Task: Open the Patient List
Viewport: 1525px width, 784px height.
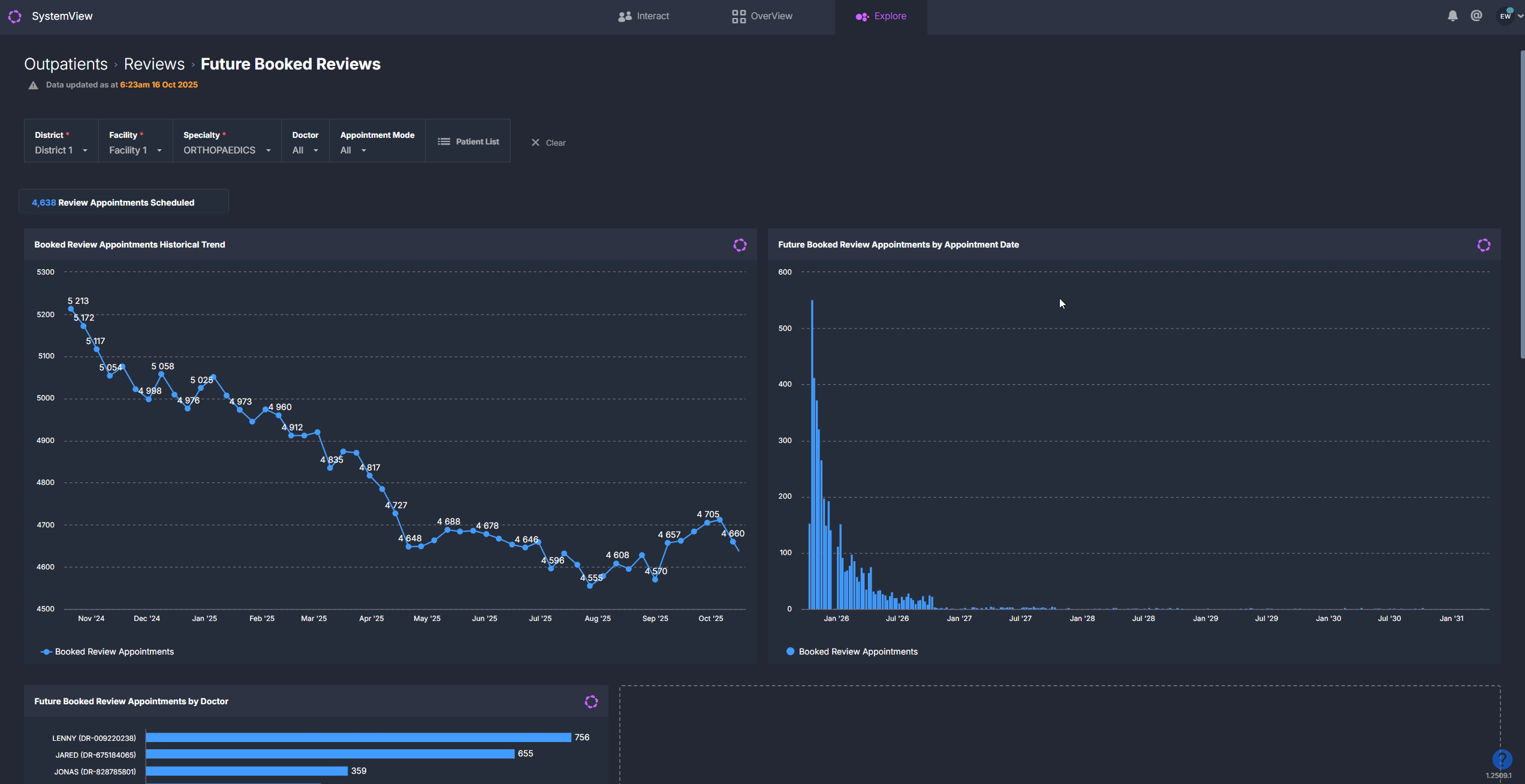Action: coord(468,141)
